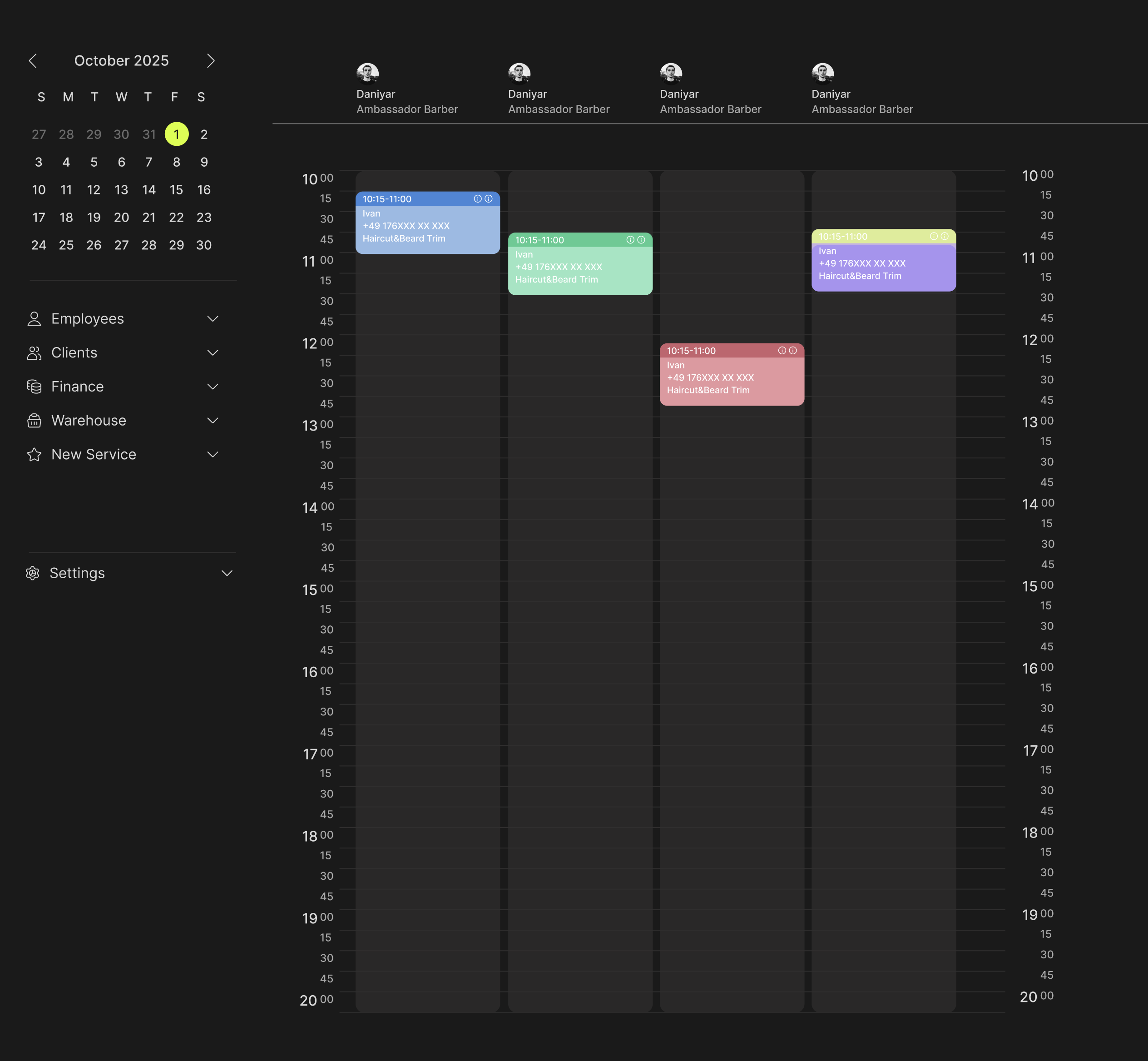Open the first Daniyar avatar thumbnail
The height and width of the screenshot is (1061, 1148).
point(367,72)
